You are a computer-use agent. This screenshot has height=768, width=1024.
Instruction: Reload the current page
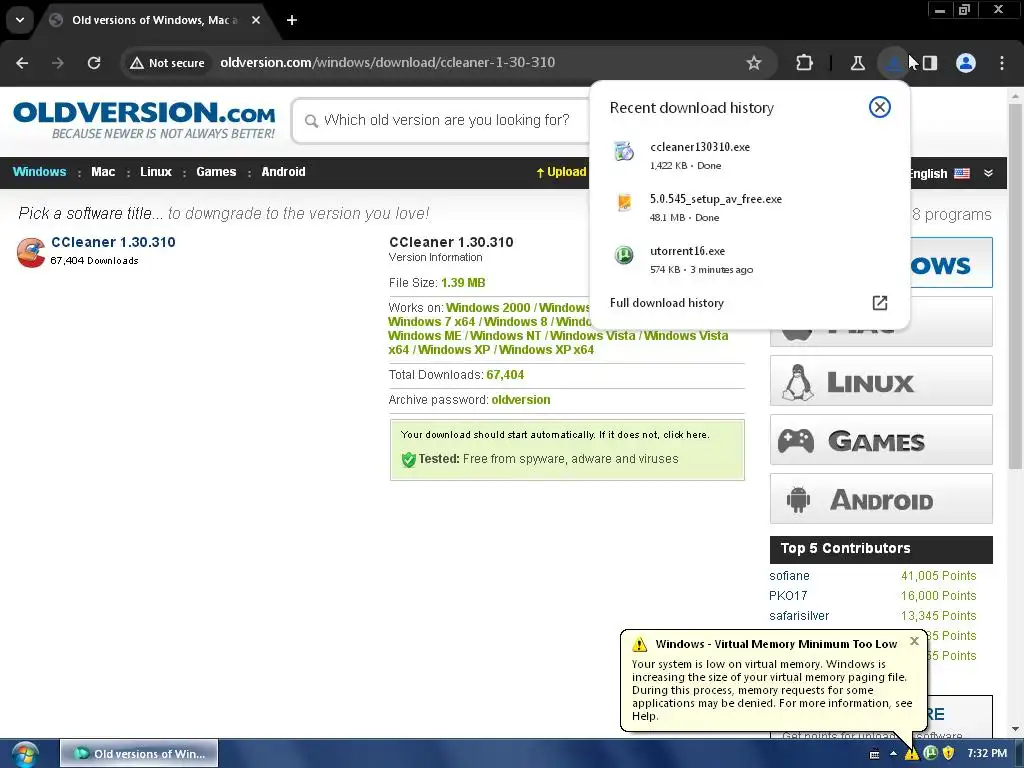(x=94, y=63)
